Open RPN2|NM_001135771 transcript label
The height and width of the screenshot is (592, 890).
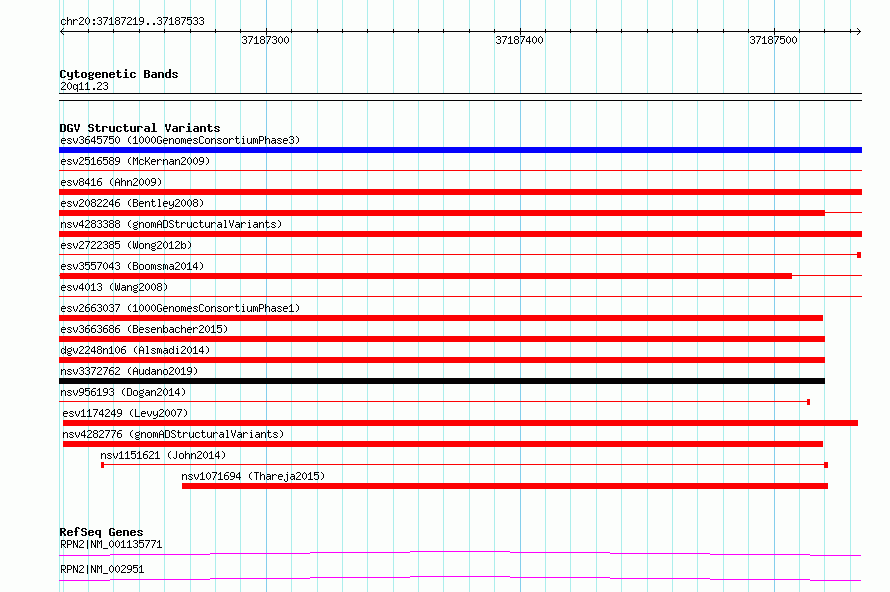click(111, 544)
